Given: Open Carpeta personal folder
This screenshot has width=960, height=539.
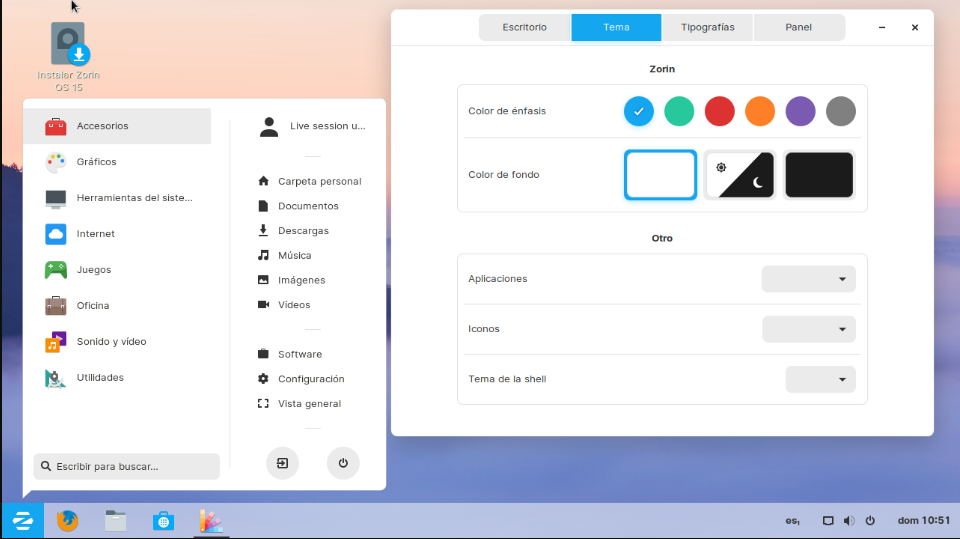Looking at the screenshot, I should point(310,181).
